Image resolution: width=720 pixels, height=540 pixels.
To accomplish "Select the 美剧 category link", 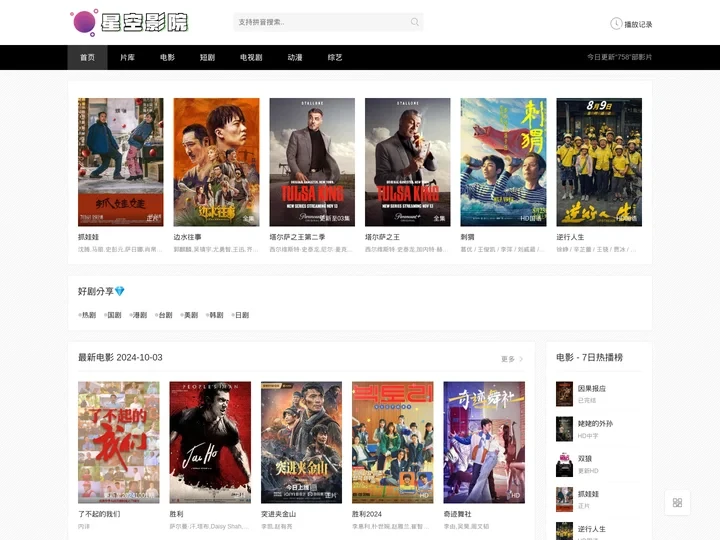I will tap(189, 315).
